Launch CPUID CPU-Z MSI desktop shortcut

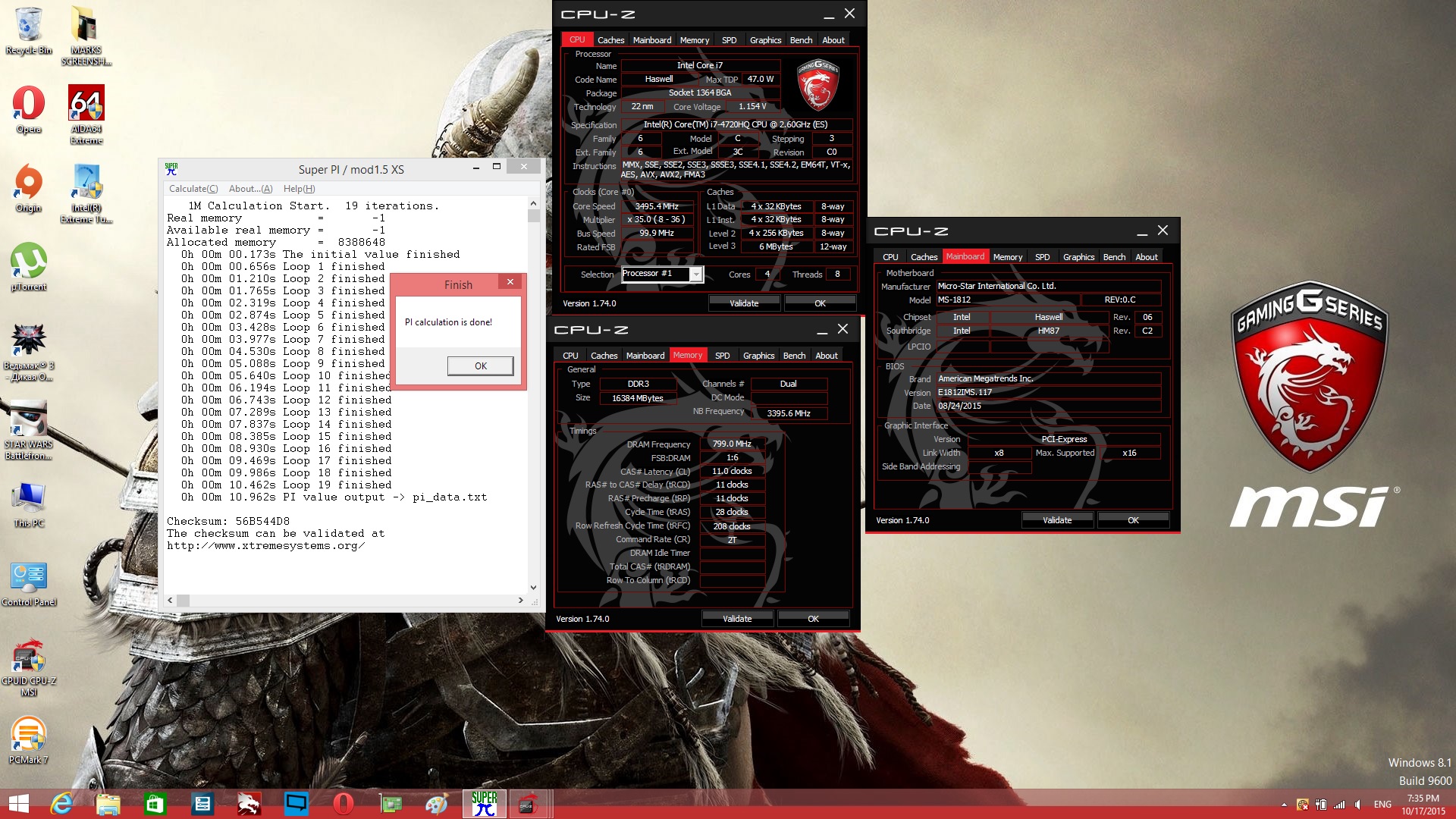click(x=29, y=667)
